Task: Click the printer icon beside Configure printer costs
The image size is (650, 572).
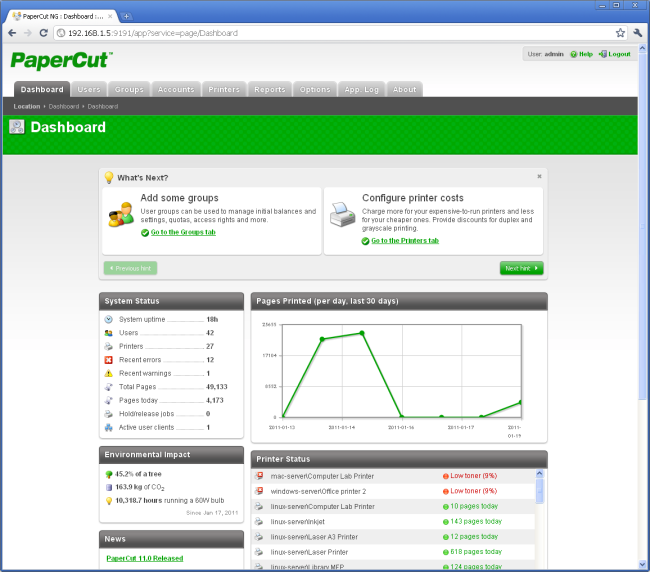Action: pyautogui.click(x=341, y=214)
